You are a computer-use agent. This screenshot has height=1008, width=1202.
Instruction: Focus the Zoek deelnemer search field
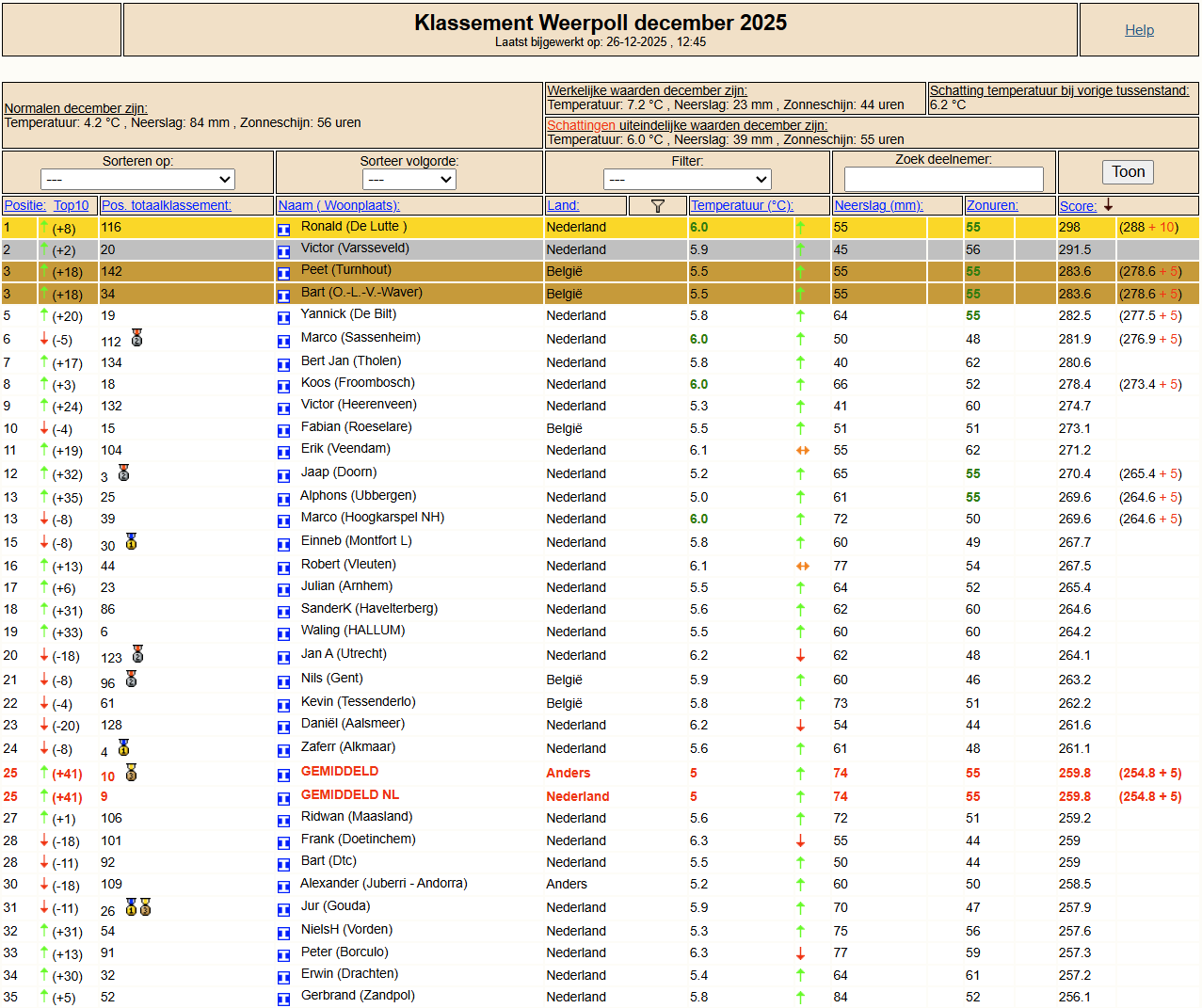coord(943,179)
